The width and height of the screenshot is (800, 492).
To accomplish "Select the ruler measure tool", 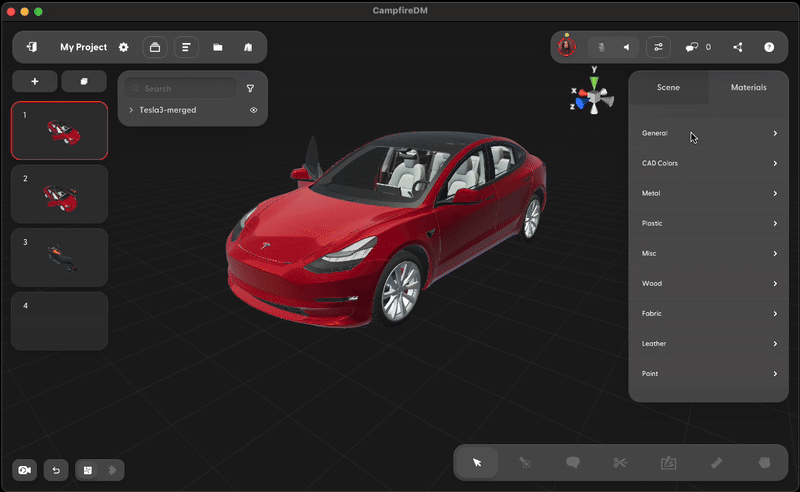I will point(716,462).
